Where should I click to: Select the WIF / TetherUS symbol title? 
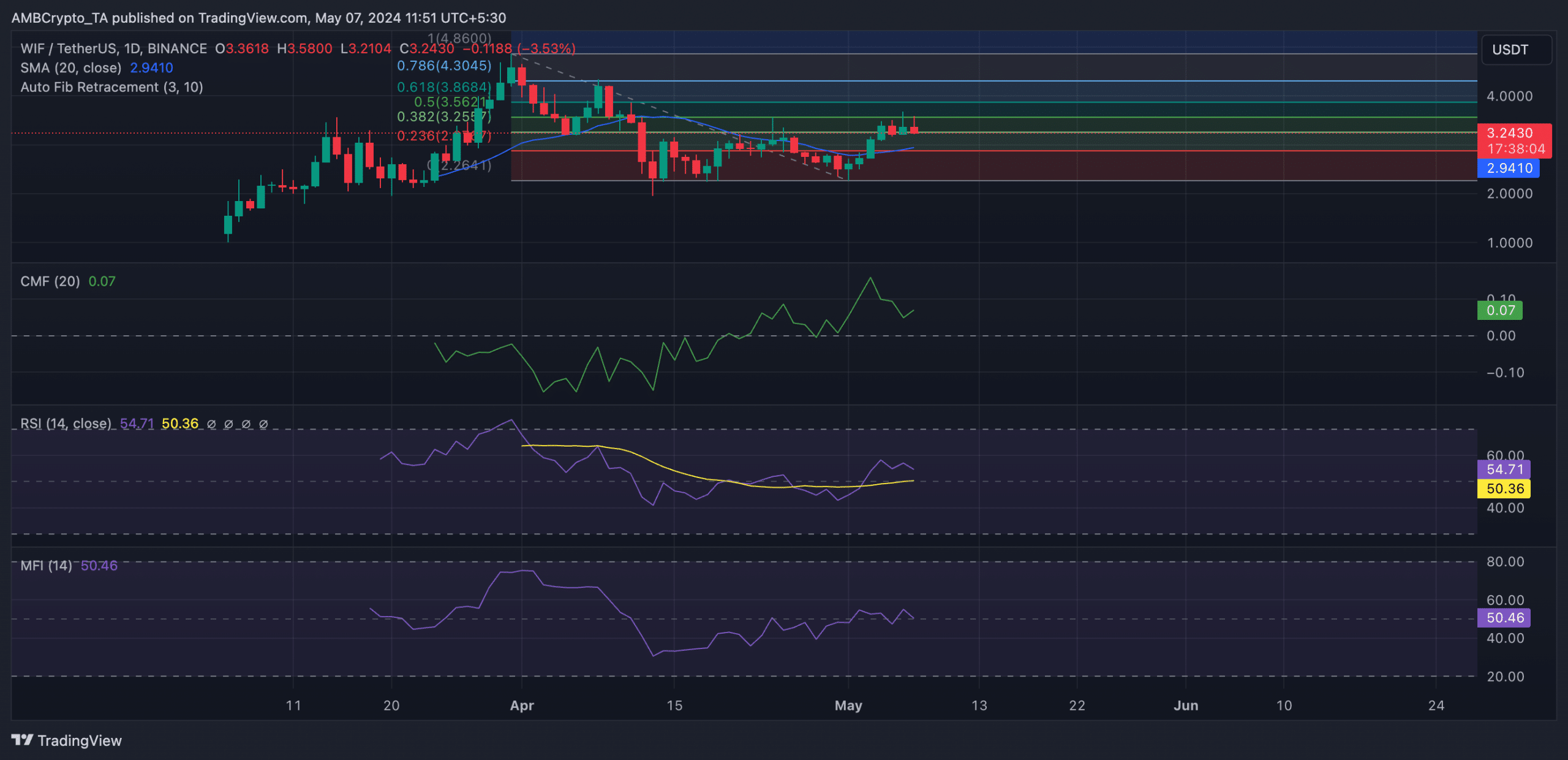(x=114, y=48)
